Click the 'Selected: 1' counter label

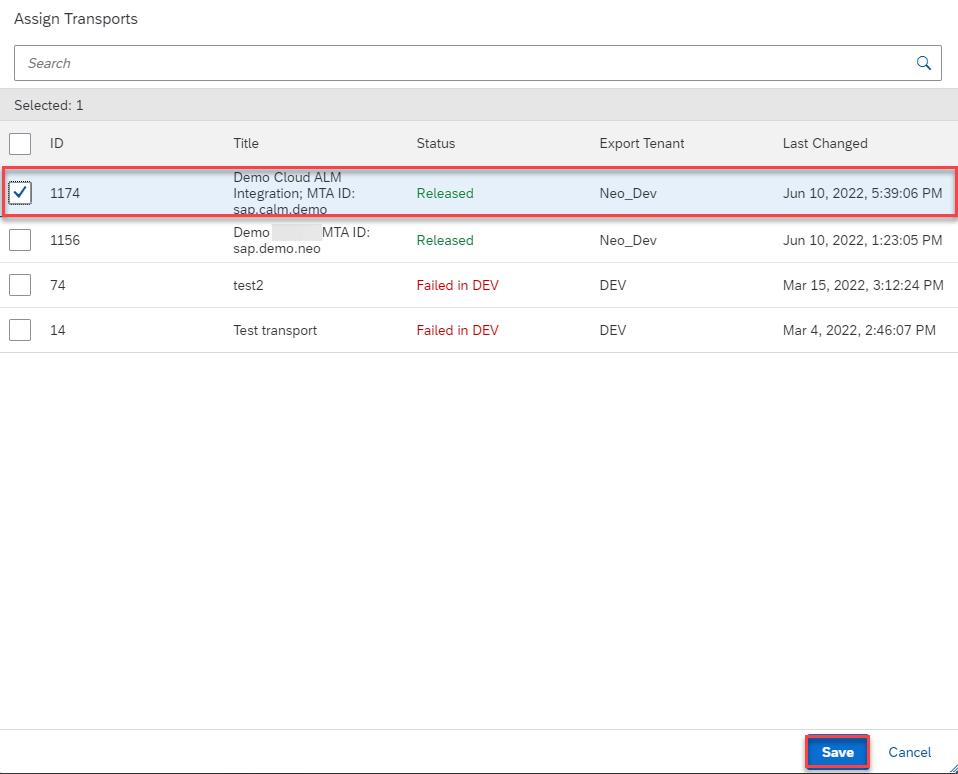[x=49, y=105]
